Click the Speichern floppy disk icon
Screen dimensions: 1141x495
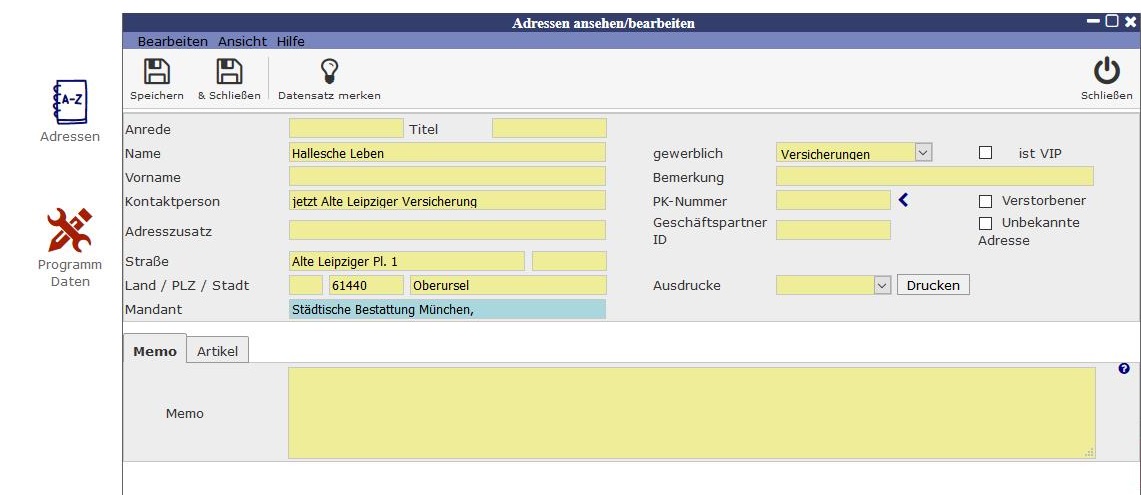point(156,72)
